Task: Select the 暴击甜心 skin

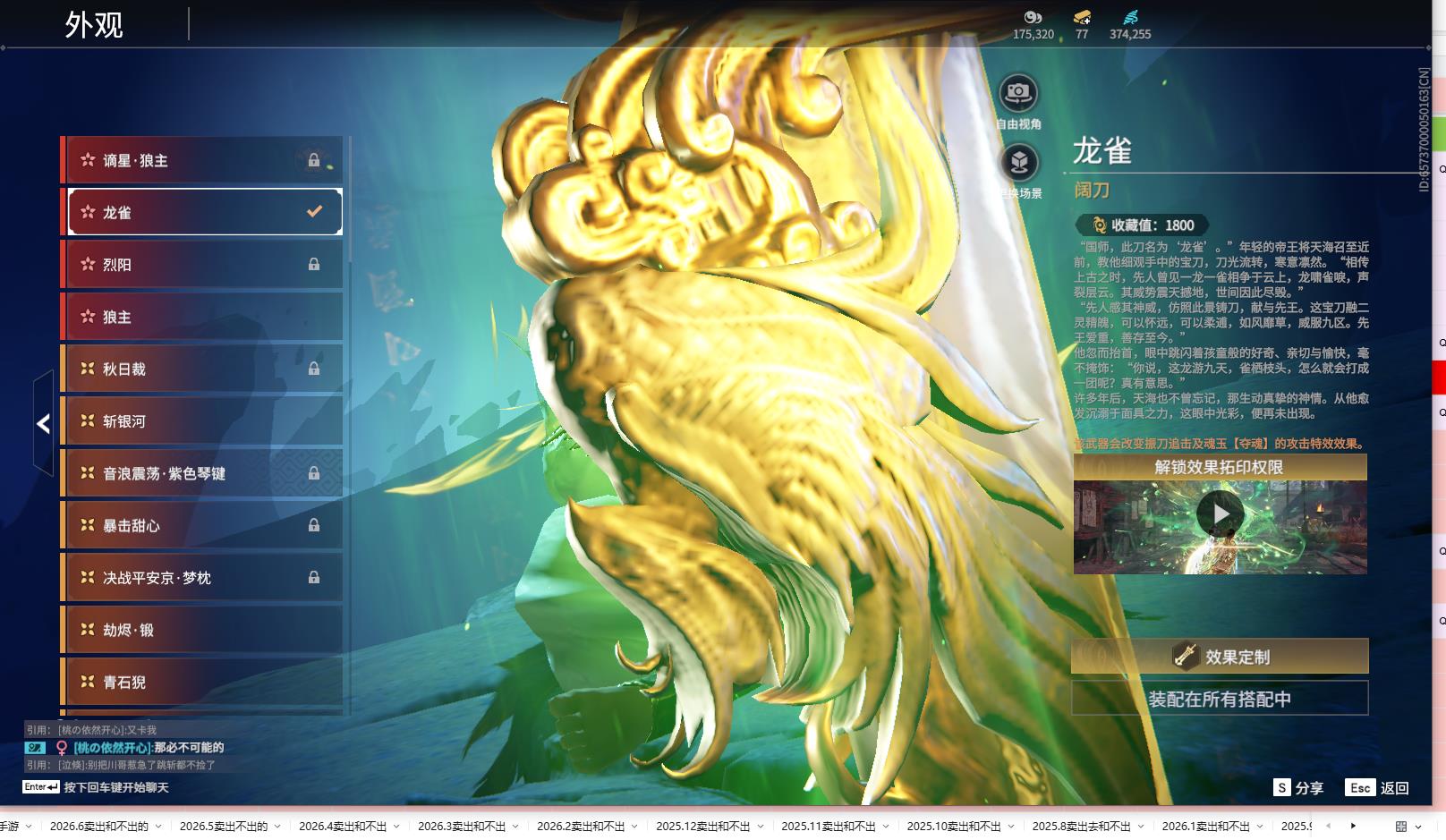Action: 201,525
